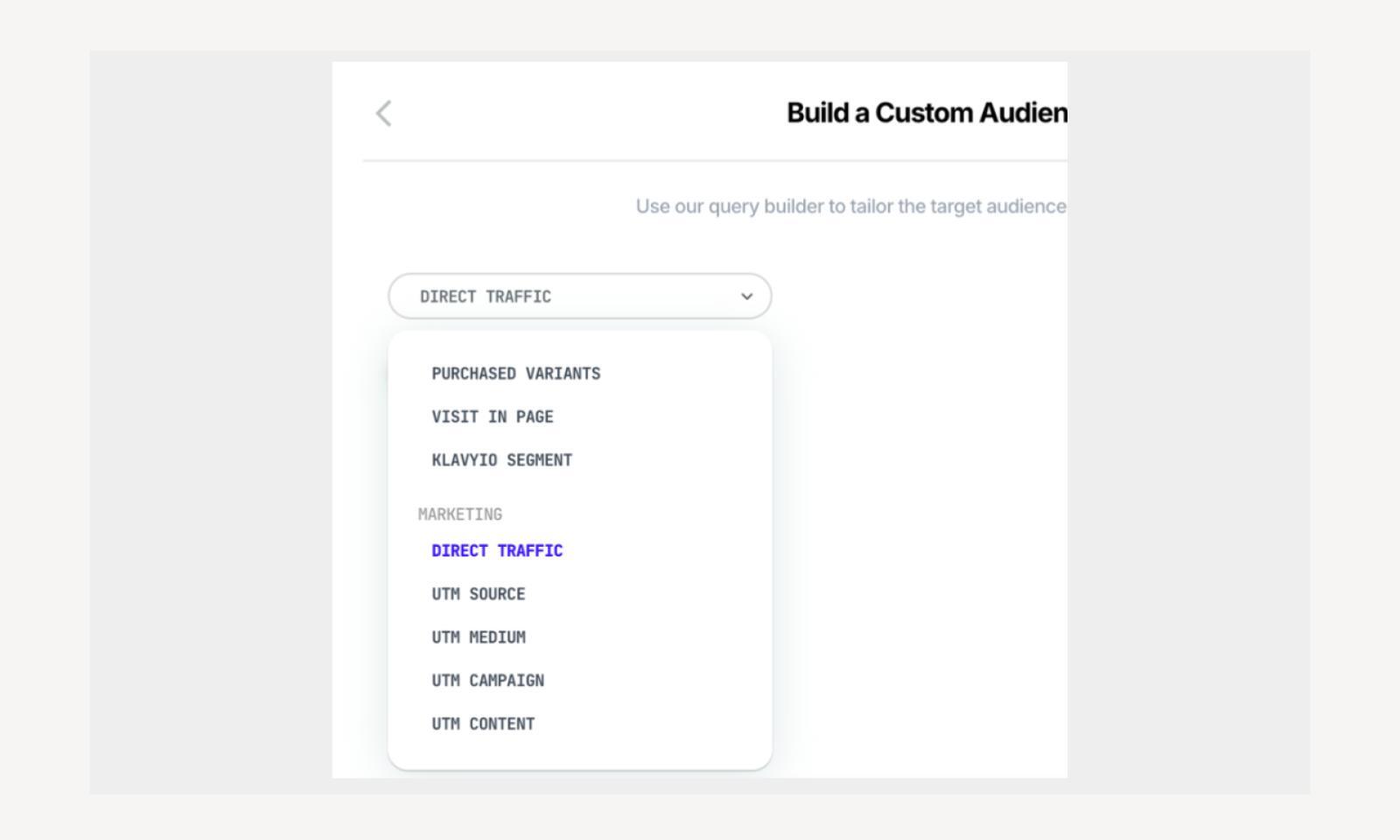Select the Purchased Variants option
This screenshot has height=840, width=1400.
(x=515, y=374)
